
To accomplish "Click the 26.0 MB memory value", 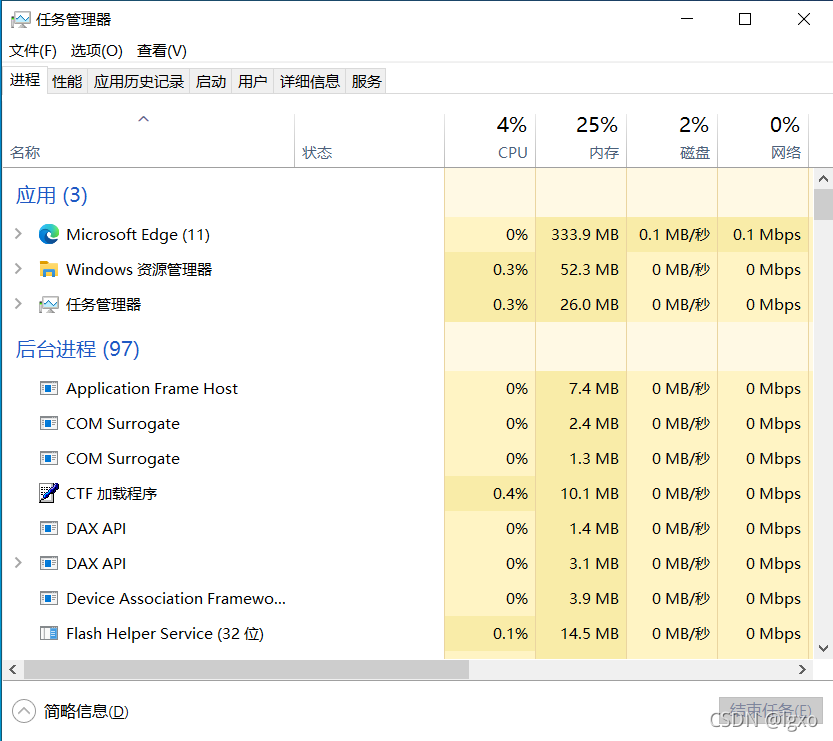I will click(590, 304).
